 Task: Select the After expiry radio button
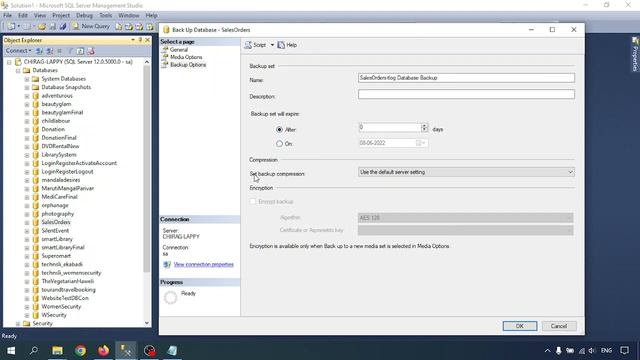coord(279,129)
